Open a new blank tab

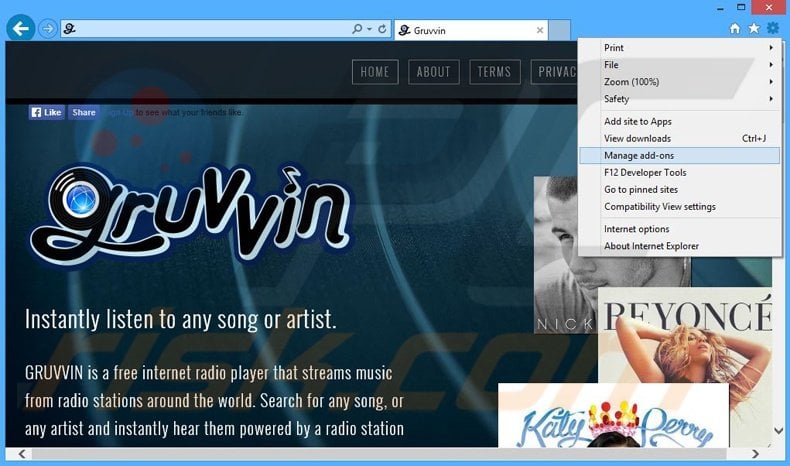point(559,30)
